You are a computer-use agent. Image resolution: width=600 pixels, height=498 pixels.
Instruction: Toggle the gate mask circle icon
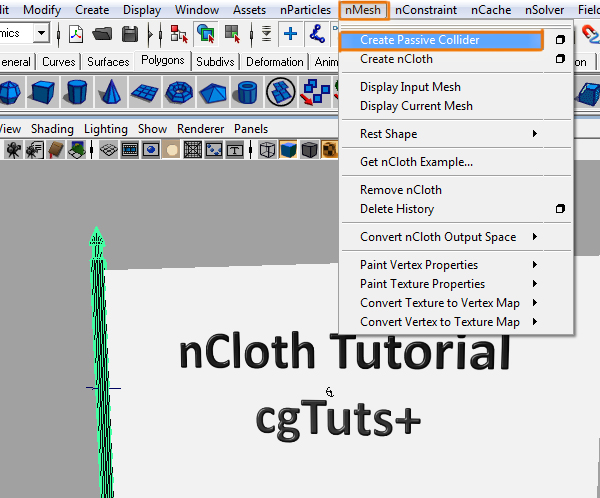pos(172,150)
